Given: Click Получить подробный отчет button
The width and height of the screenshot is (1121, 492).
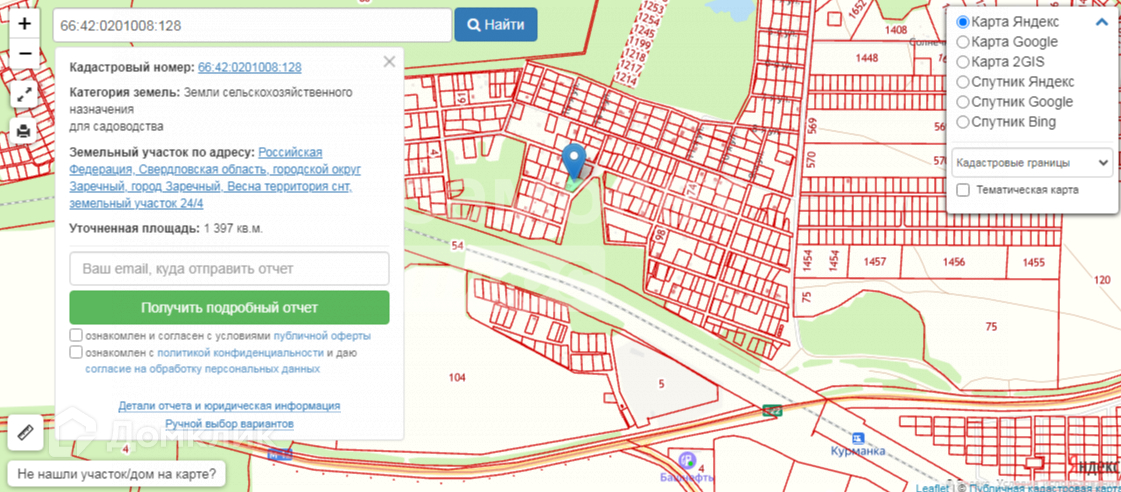Looking at the screenshot, I should 229,308.
